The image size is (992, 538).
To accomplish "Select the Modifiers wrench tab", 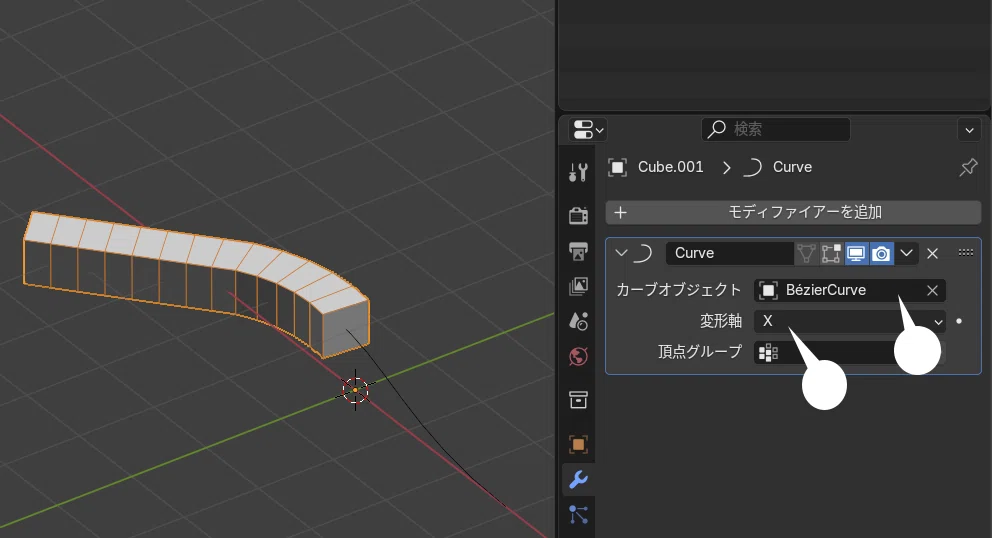I will coord(578,480).
